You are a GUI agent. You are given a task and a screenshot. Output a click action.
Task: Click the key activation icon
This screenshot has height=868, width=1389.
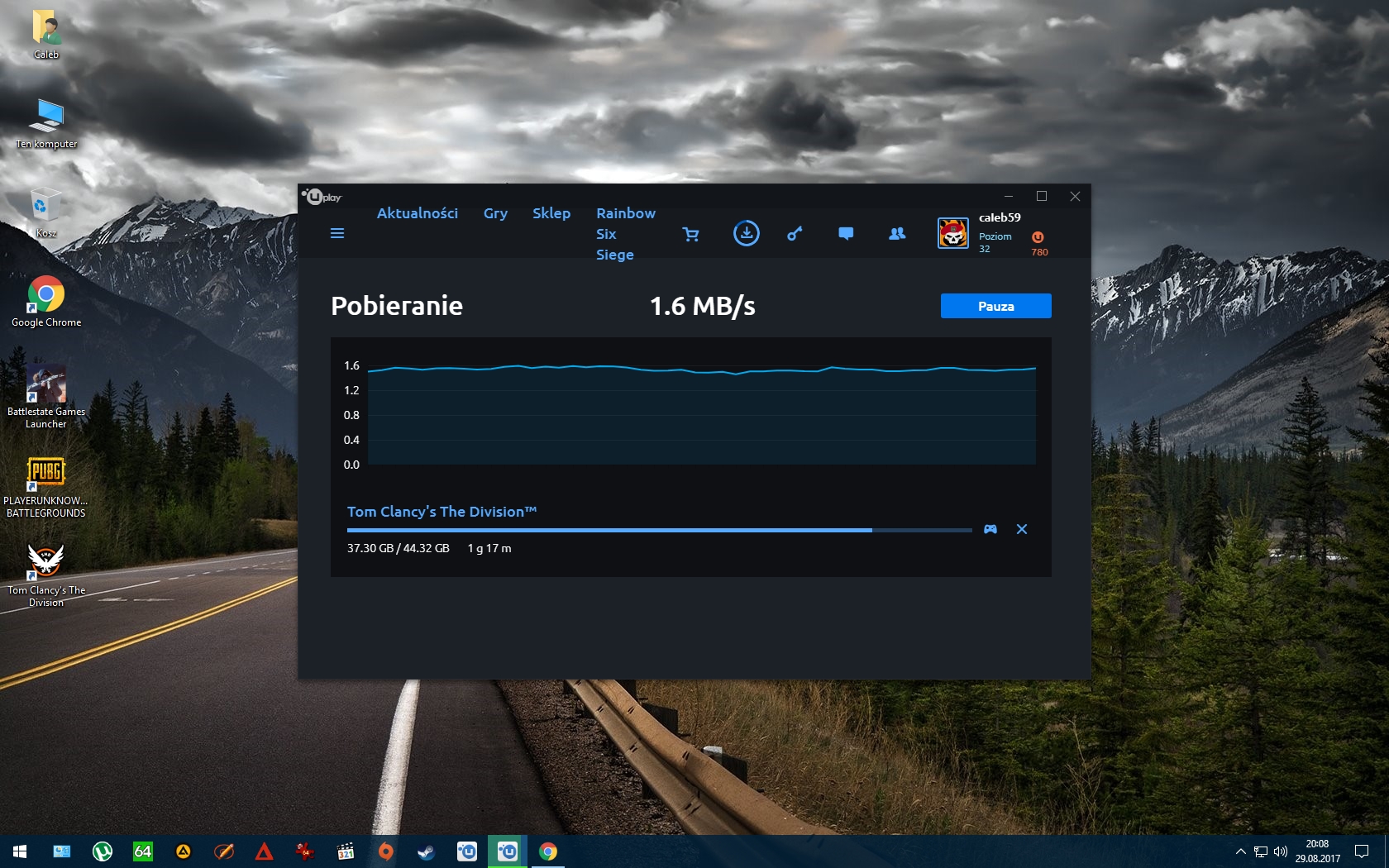pos(795,234)
